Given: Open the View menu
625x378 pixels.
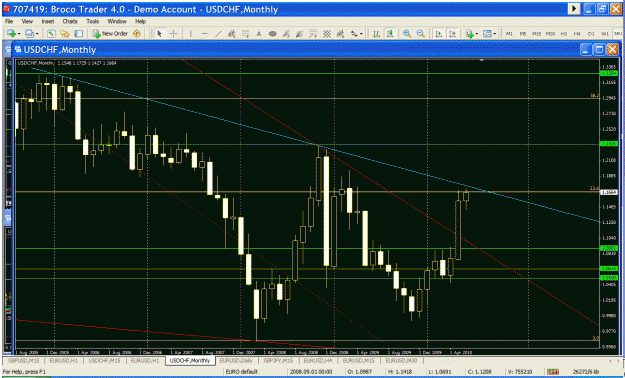Looking at the screenshot, I should 27,21.
